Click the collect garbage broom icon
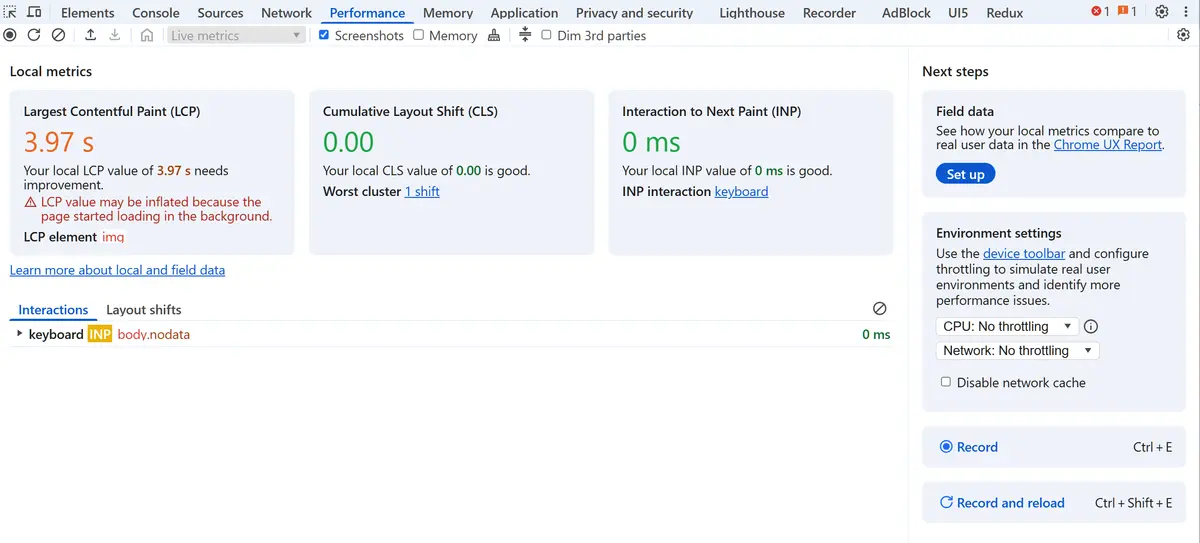This screenshot has height=543, width=1200. pyautogui.click(x=494, y=35)
